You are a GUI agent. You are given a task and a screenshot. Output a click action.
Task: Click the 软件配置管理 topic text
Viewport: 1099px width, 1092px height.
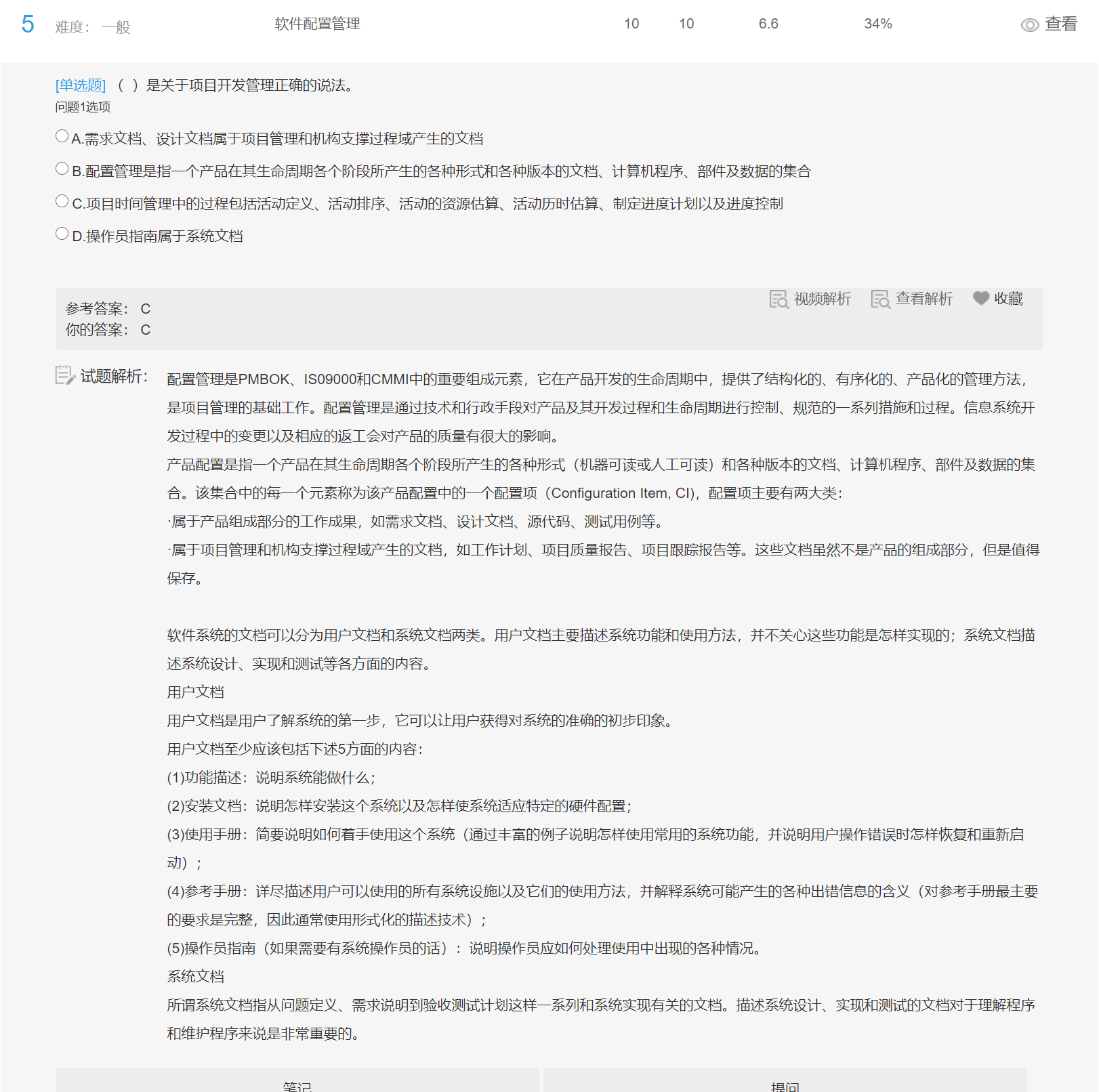click(317, 24)
